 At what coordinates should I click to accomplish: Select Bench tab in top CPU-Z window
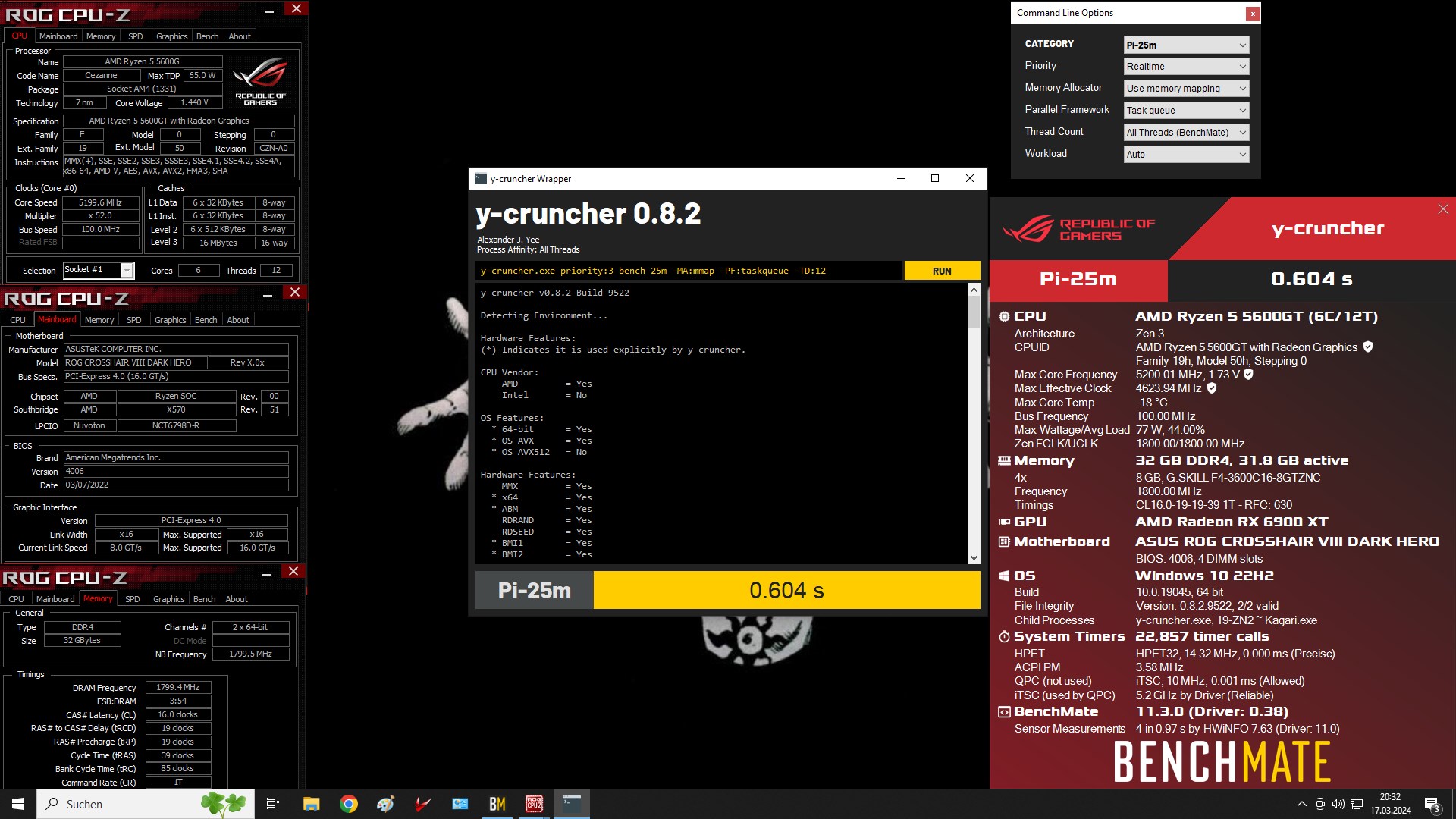pos(207,36)
